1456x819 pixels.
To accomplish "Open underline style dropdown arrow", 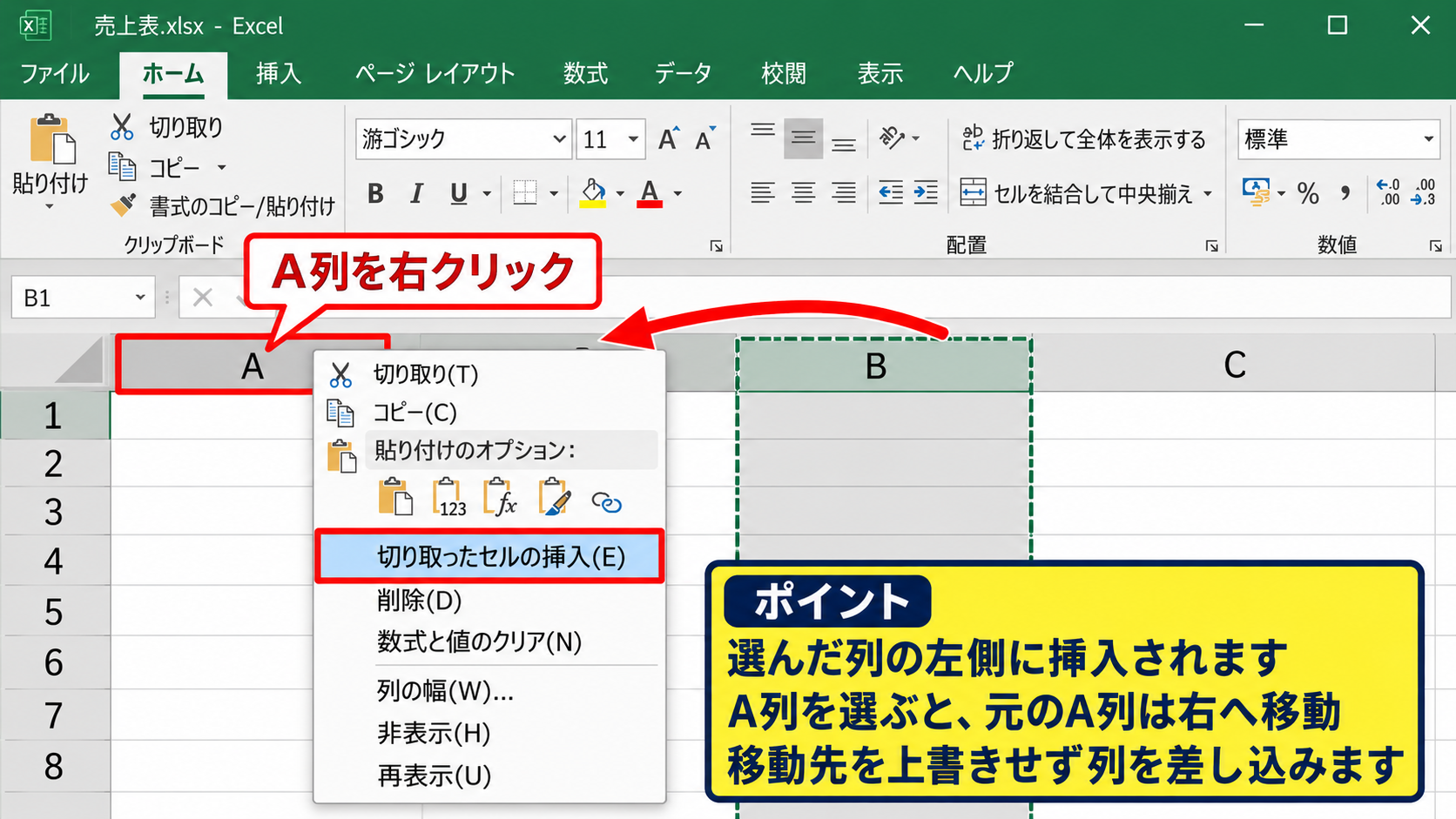I will point(487,194).
